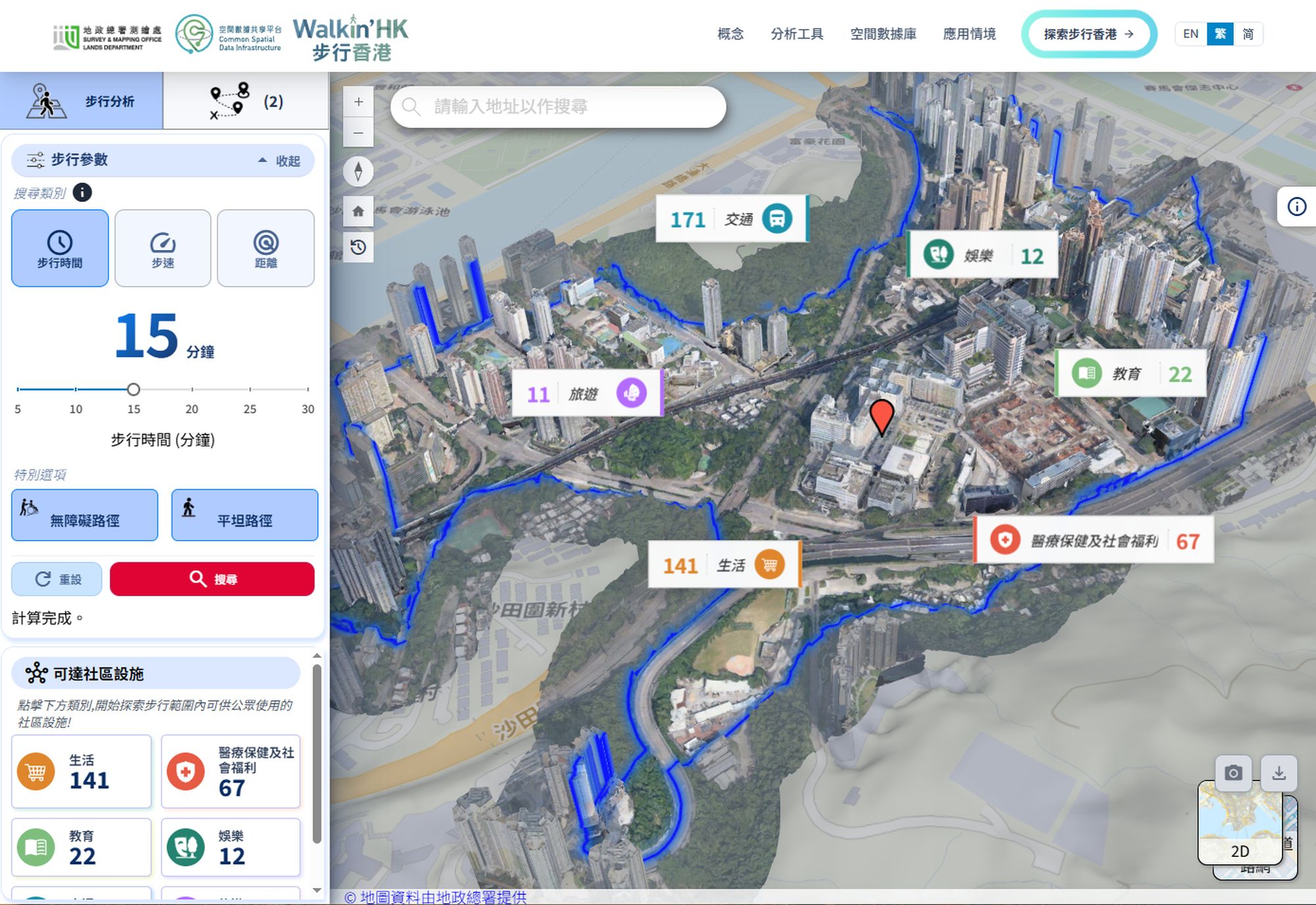Click the address search input field

(x=558, y=107)
